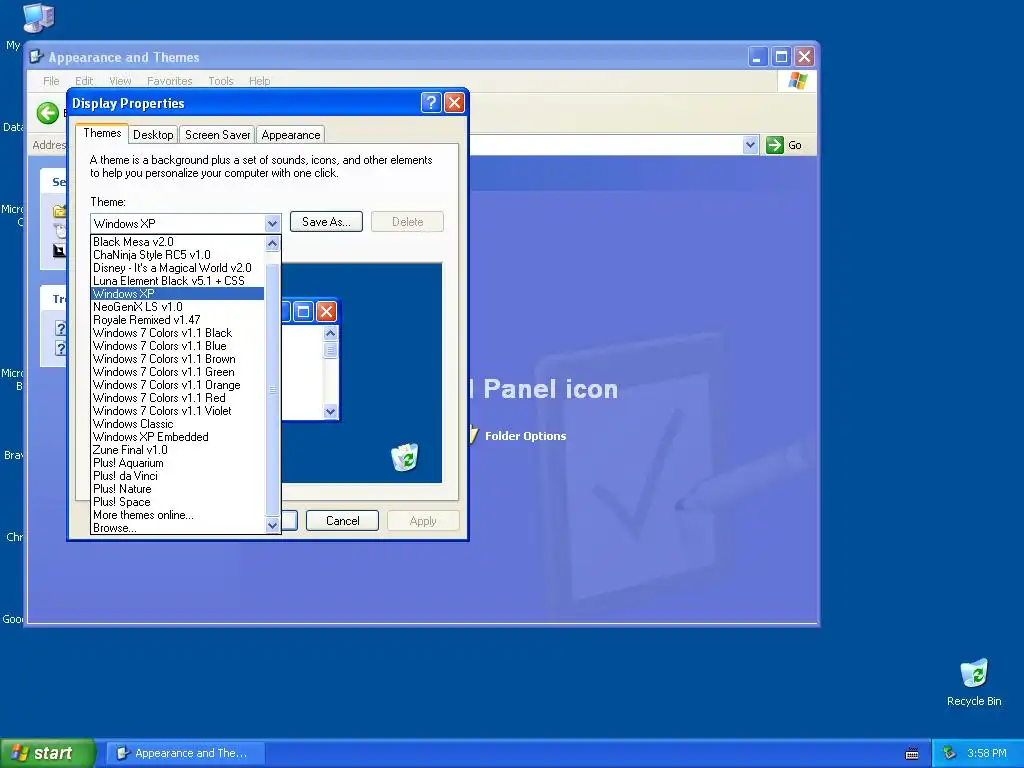Select Windows 7 Colors v1.1 Blue
Viewport: 1024px width, 768px height.
178,346
